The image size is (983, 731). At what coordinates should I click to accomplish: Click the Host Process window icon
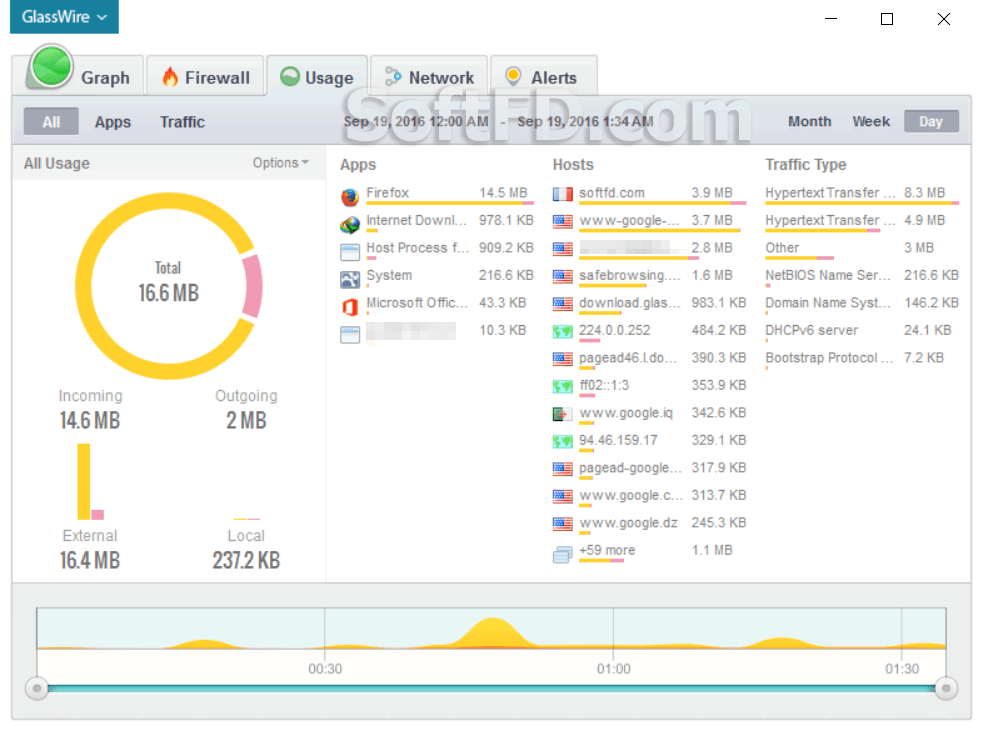pyautogui.click(x=350, y=251)
